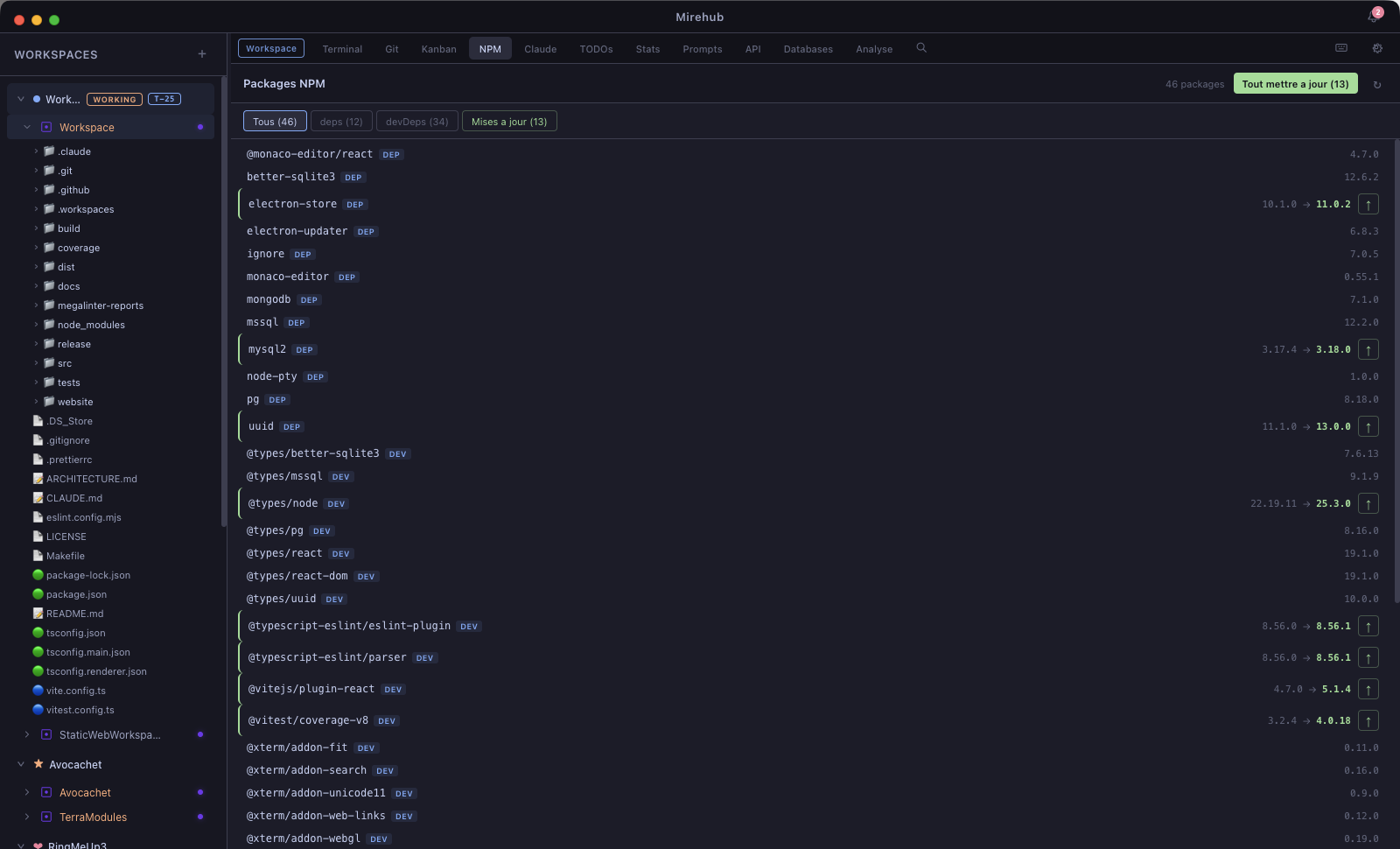1400x849 pixels.
Task: Click the upgrade arrow for electron-store
Action: point(1368,203)
